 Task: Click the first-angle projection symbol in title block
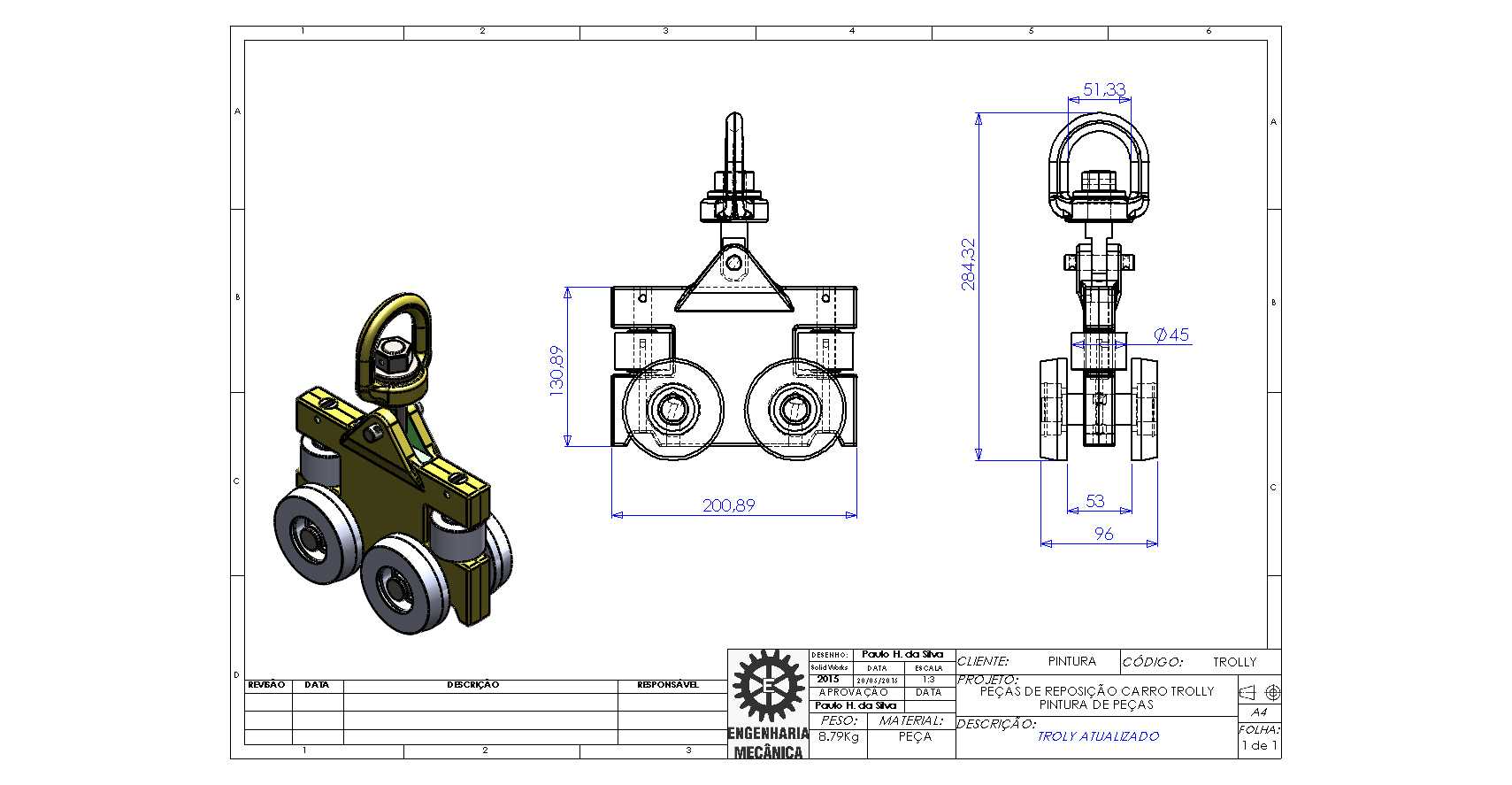tap(1260, 693)
